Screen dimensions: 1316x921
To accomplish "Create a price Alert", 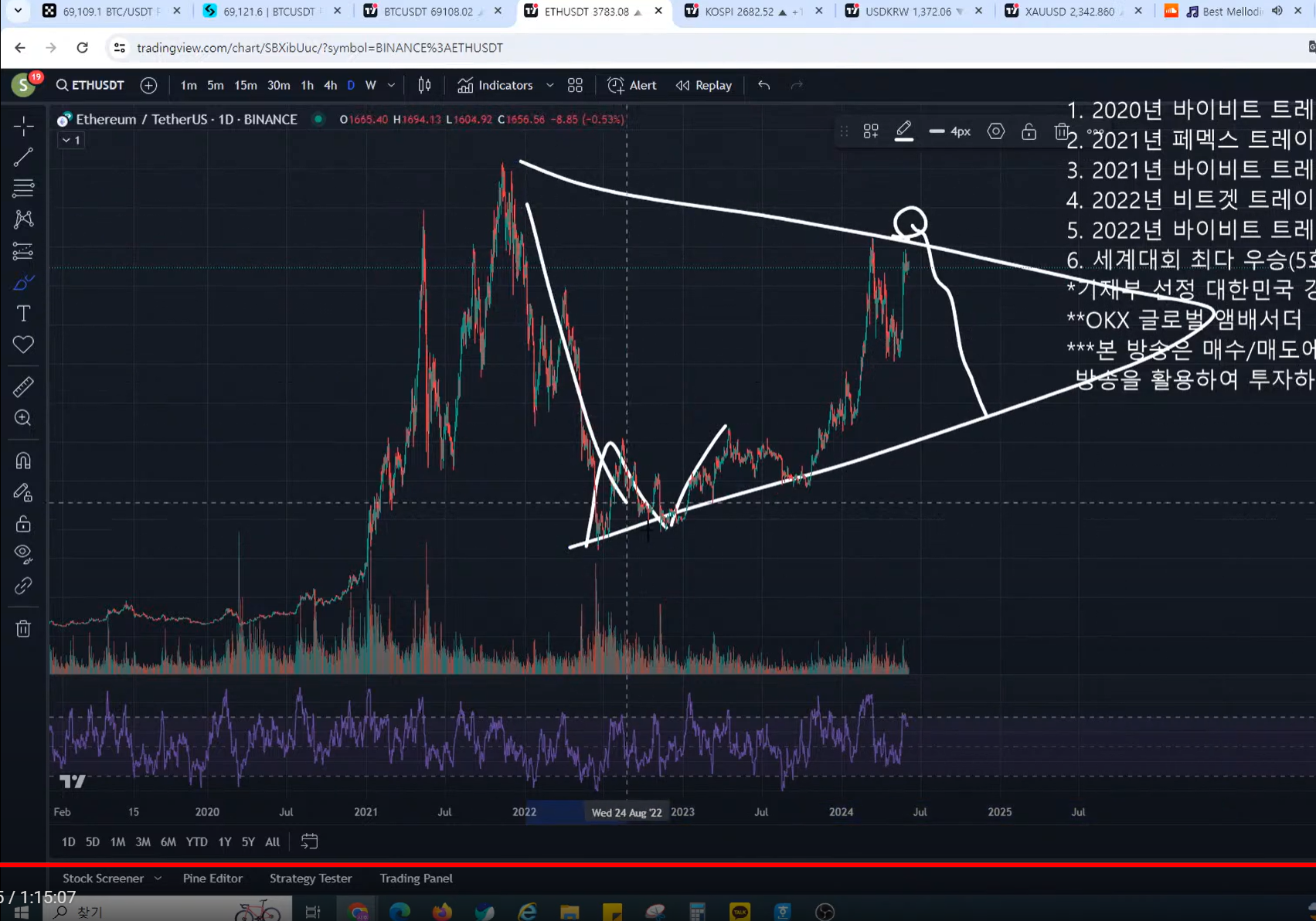I will [632, 85].
